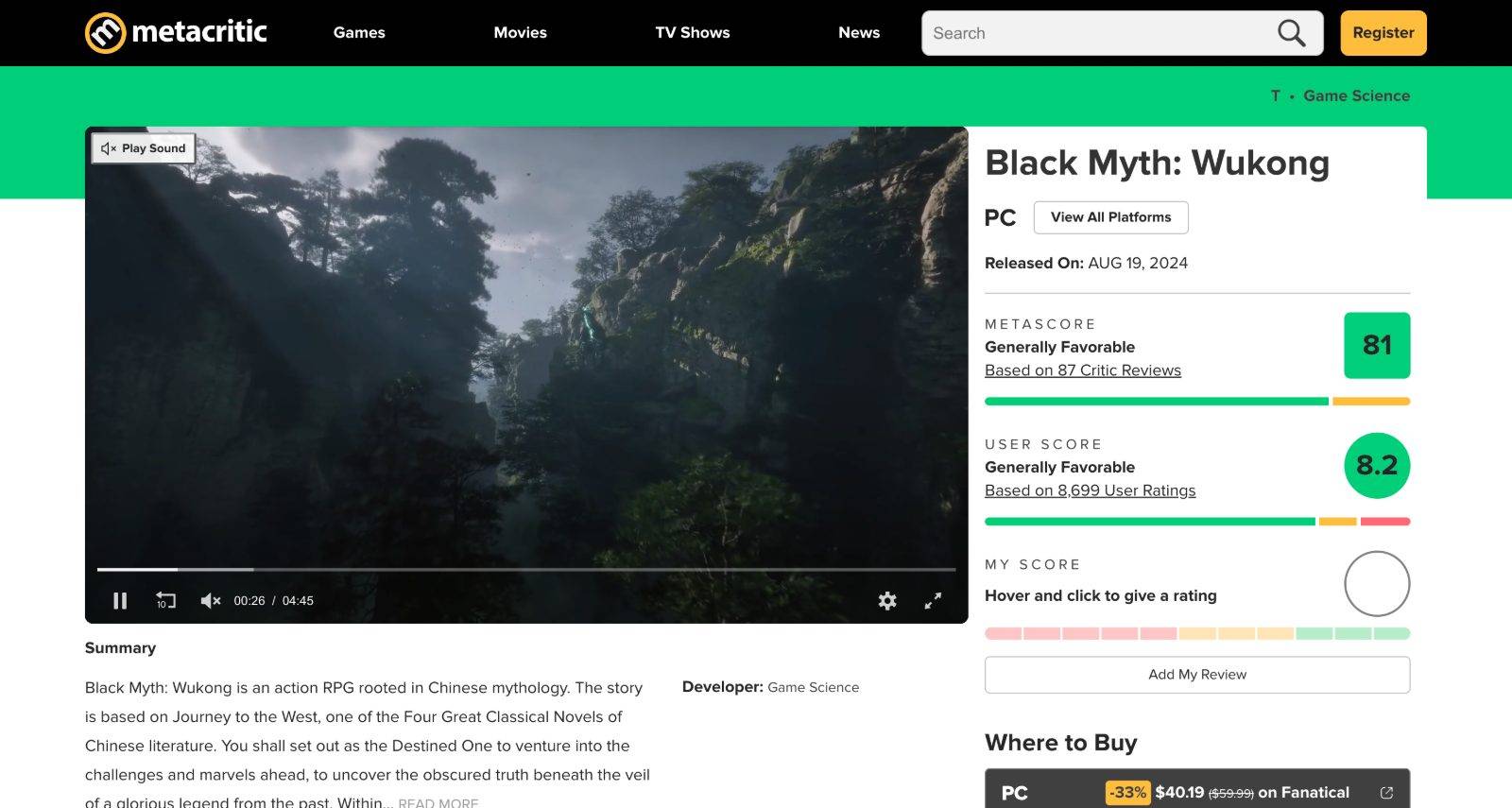The image size is (1512, 808).
Task: Click the User Score 8.2 badge
Action: click(x=1377, y=465)
